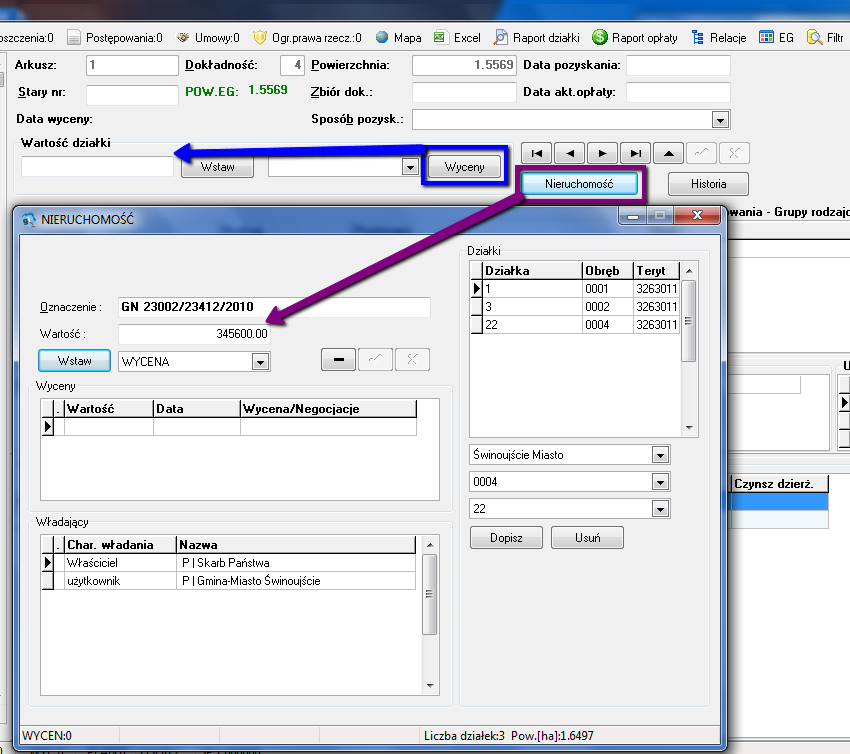Screen dimensions: 850x754
Task: Click the Dopisz button
Action: [x=506, y=538]
